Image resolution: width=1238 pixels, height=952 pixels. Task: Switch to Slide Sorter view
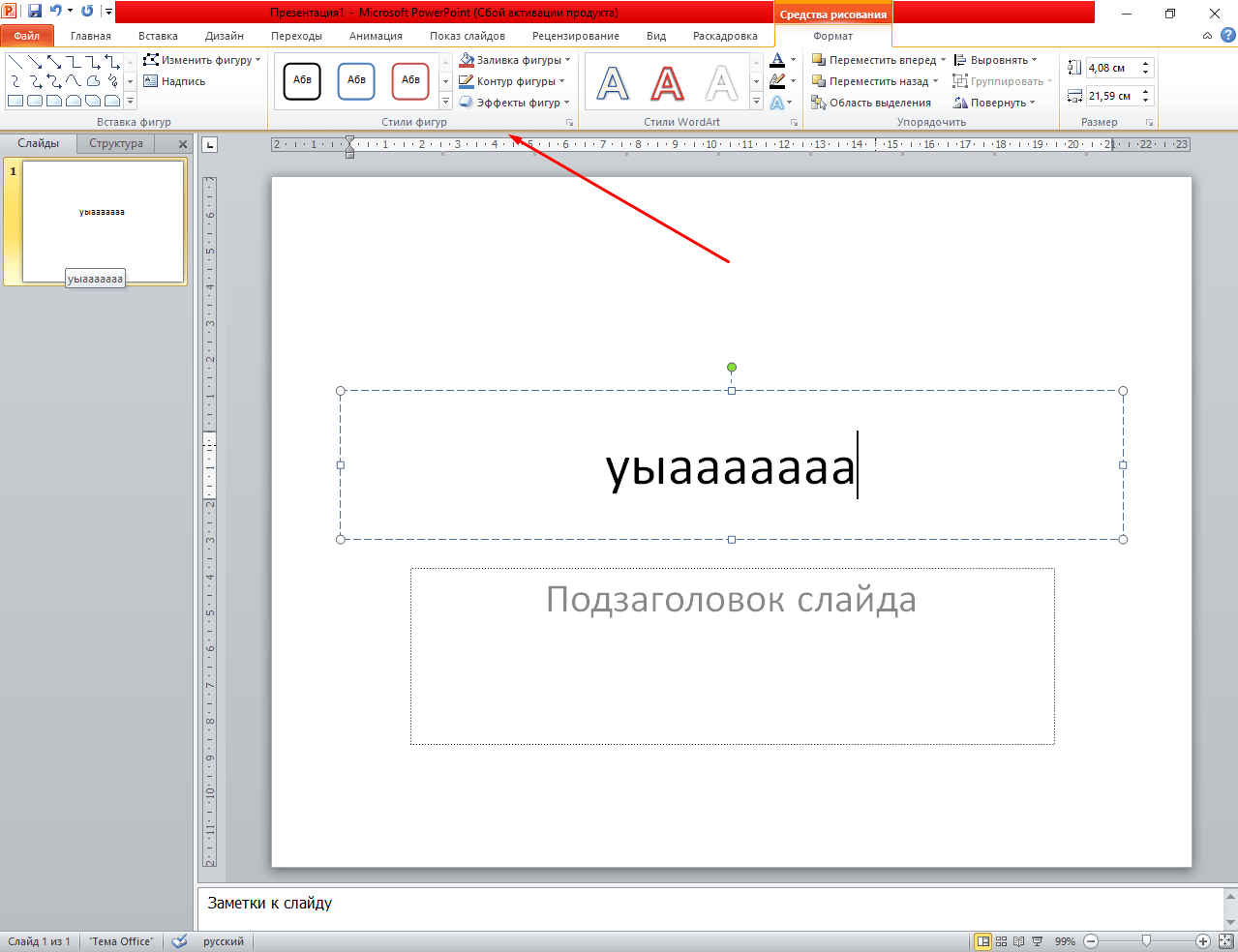[1002, 941]
